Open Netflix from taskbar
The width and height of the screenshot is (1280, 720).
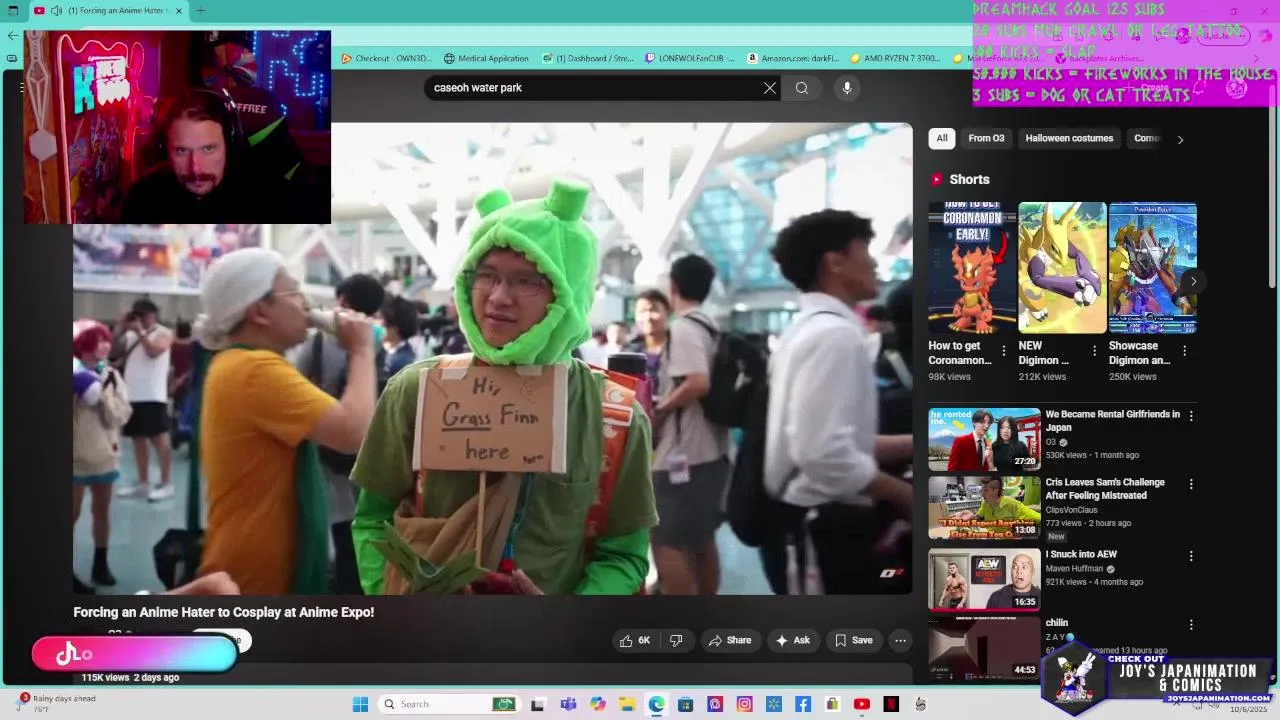pos(891,704)
